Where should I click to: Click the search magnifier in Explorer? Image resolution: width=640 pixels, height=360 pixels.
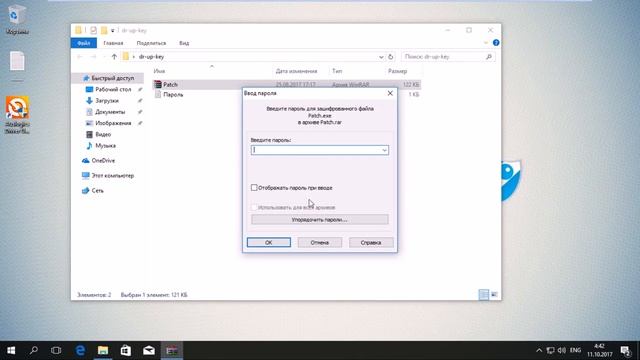pos(489,57)
